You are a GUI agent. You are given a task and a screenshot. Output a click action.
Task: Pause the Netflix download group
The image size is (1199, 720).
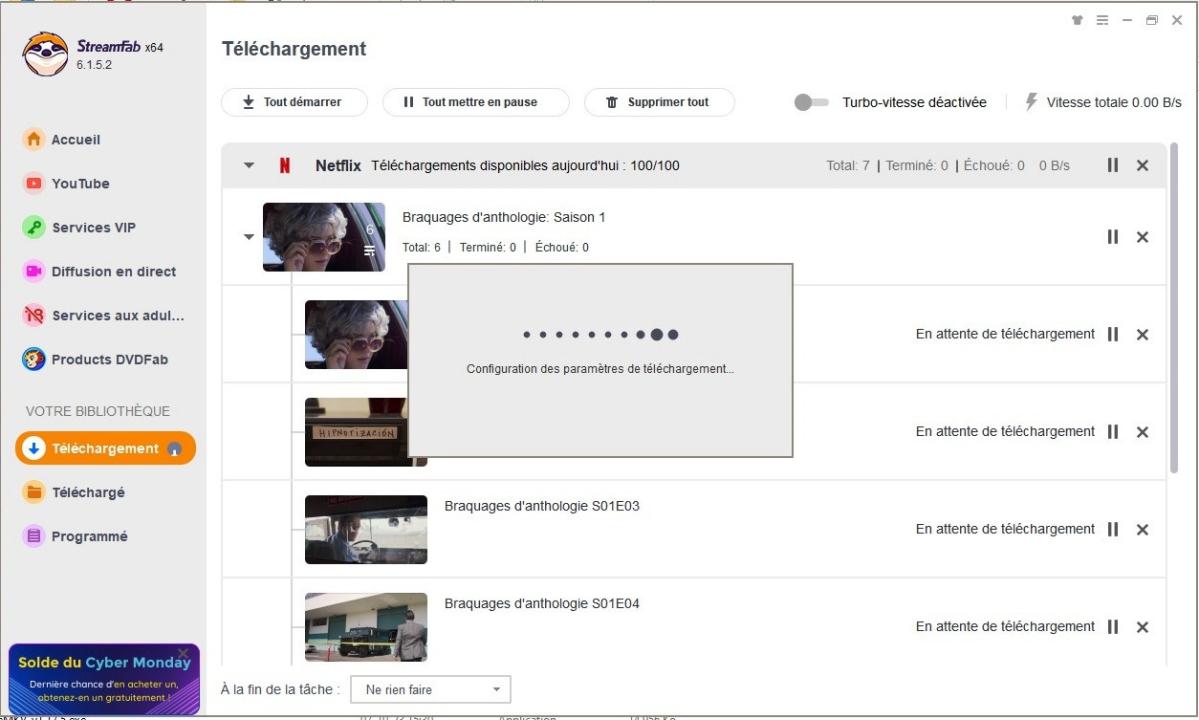1112,165
